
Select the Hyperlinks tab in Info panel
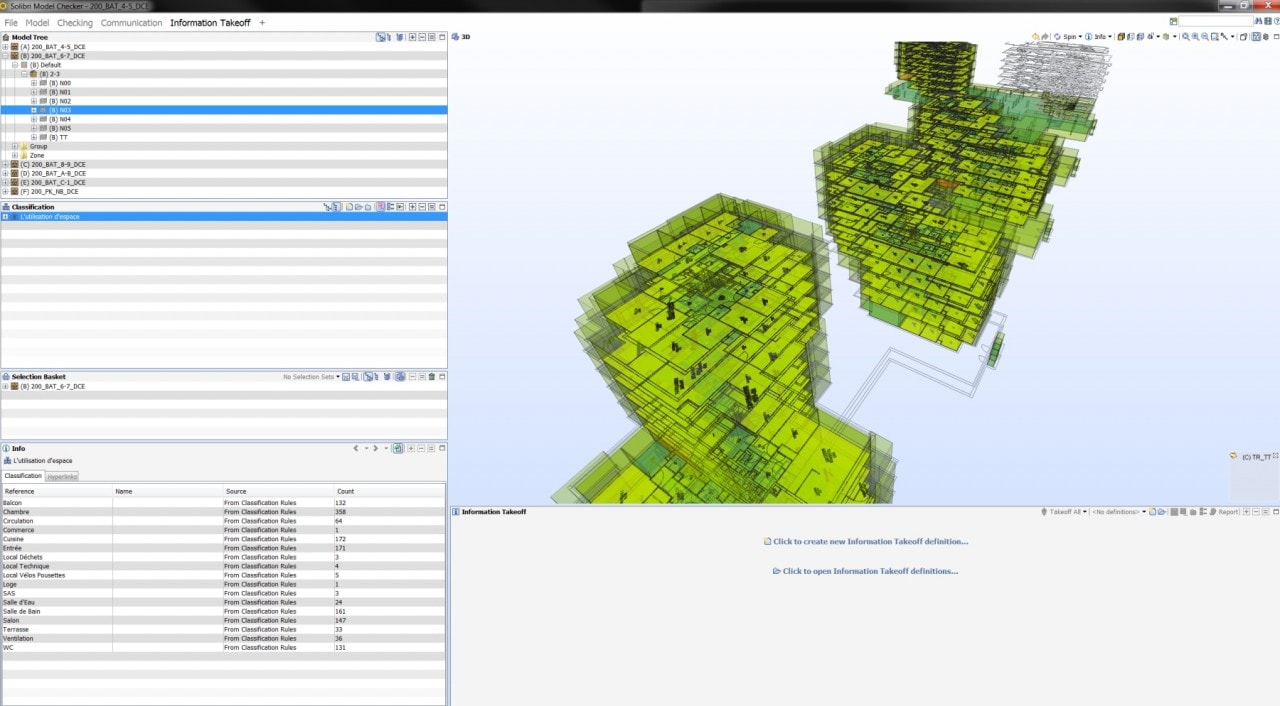tap(62, 476)
